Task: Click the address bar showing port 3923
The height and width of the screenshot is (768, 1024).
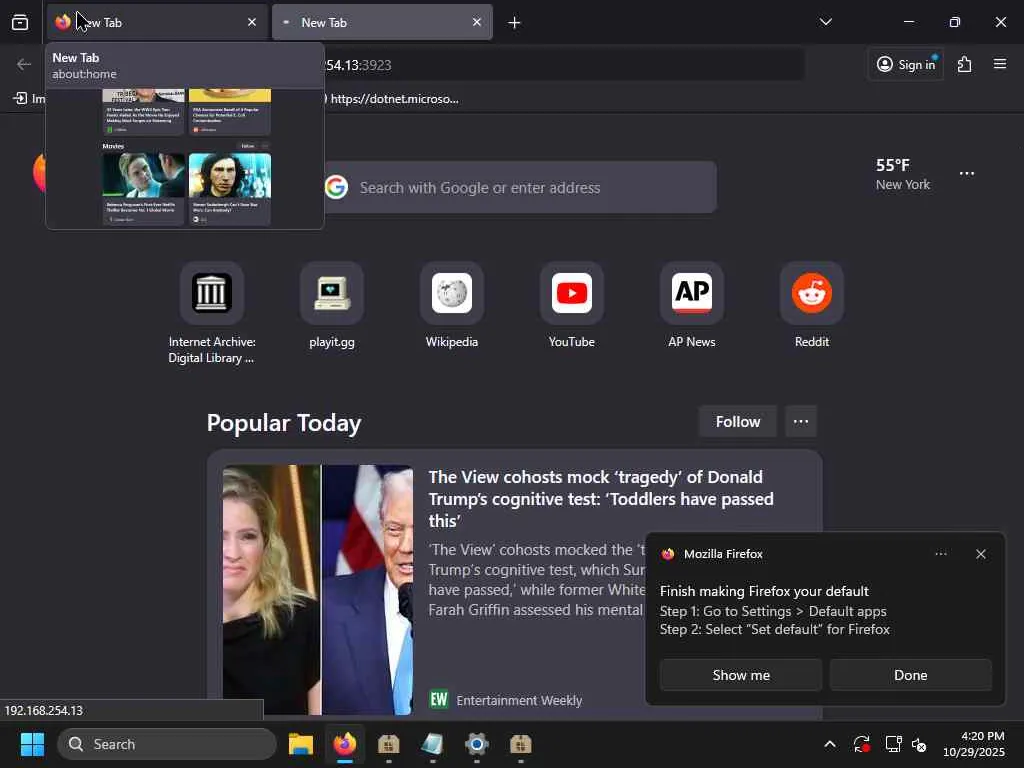Action: (x=562, y=65)
